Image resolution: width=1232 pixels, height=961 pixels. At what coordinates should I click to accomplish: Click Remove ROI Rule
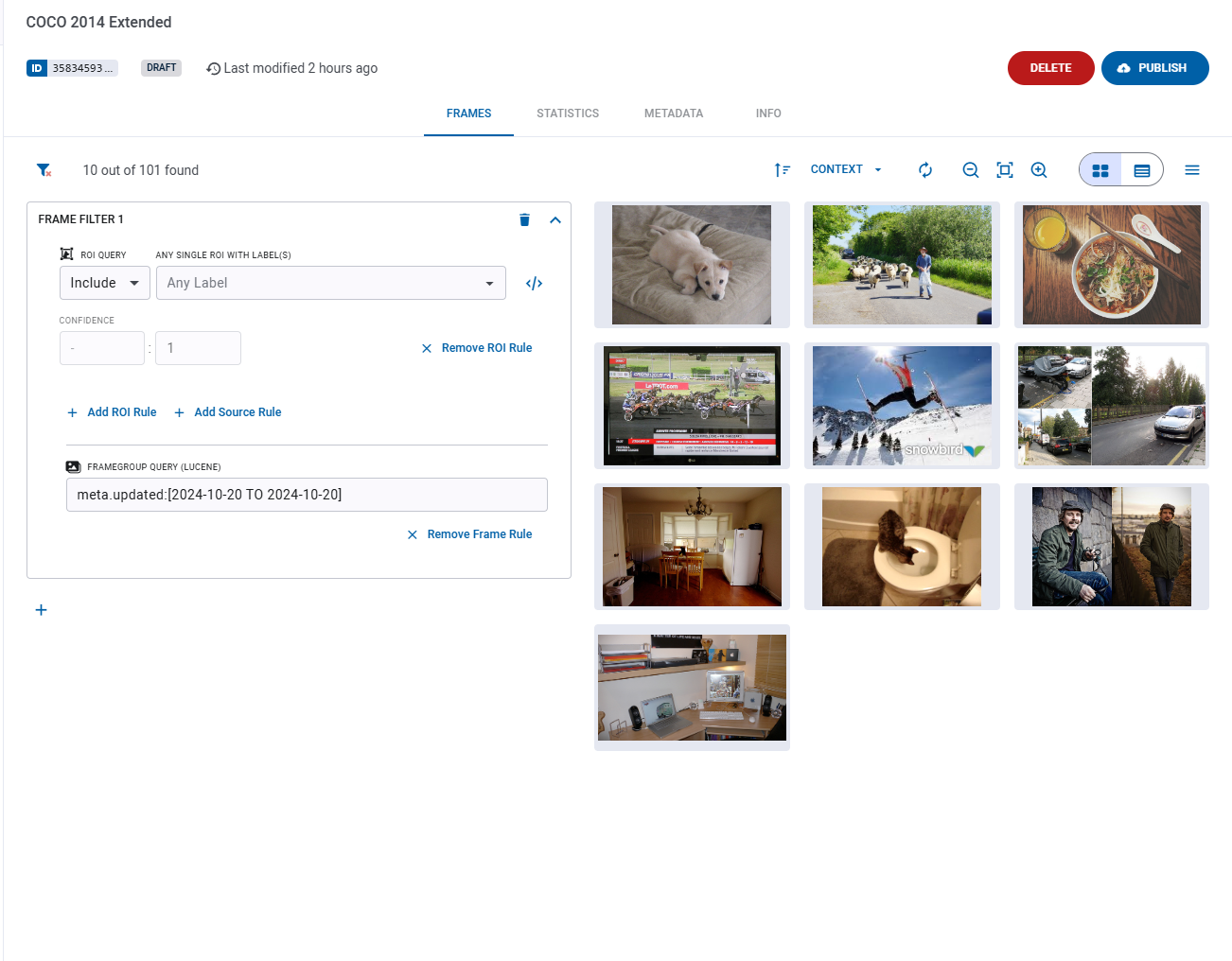coord(477,348)
